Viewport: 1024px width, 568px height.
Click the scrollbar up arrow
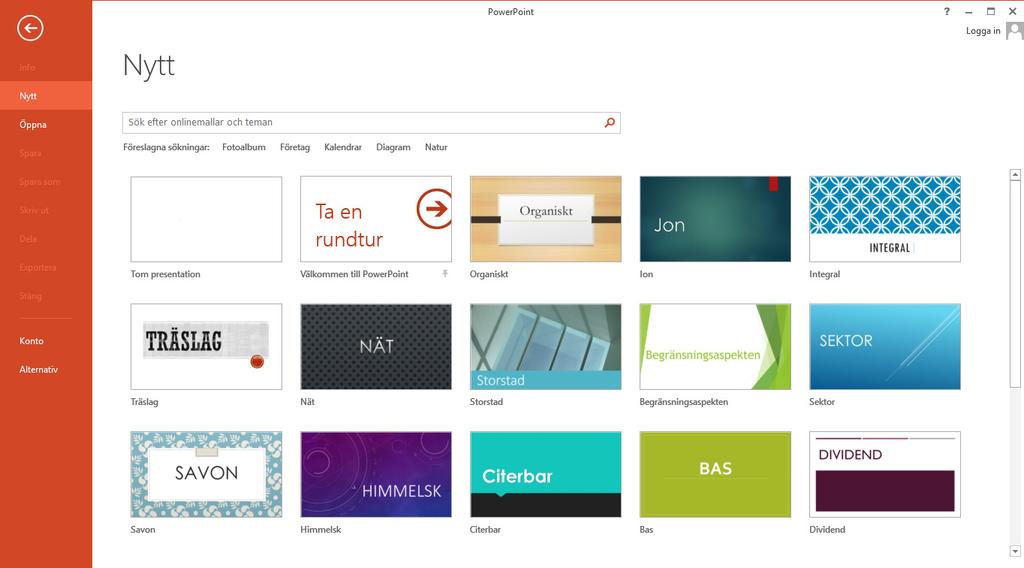(1015, 175)
